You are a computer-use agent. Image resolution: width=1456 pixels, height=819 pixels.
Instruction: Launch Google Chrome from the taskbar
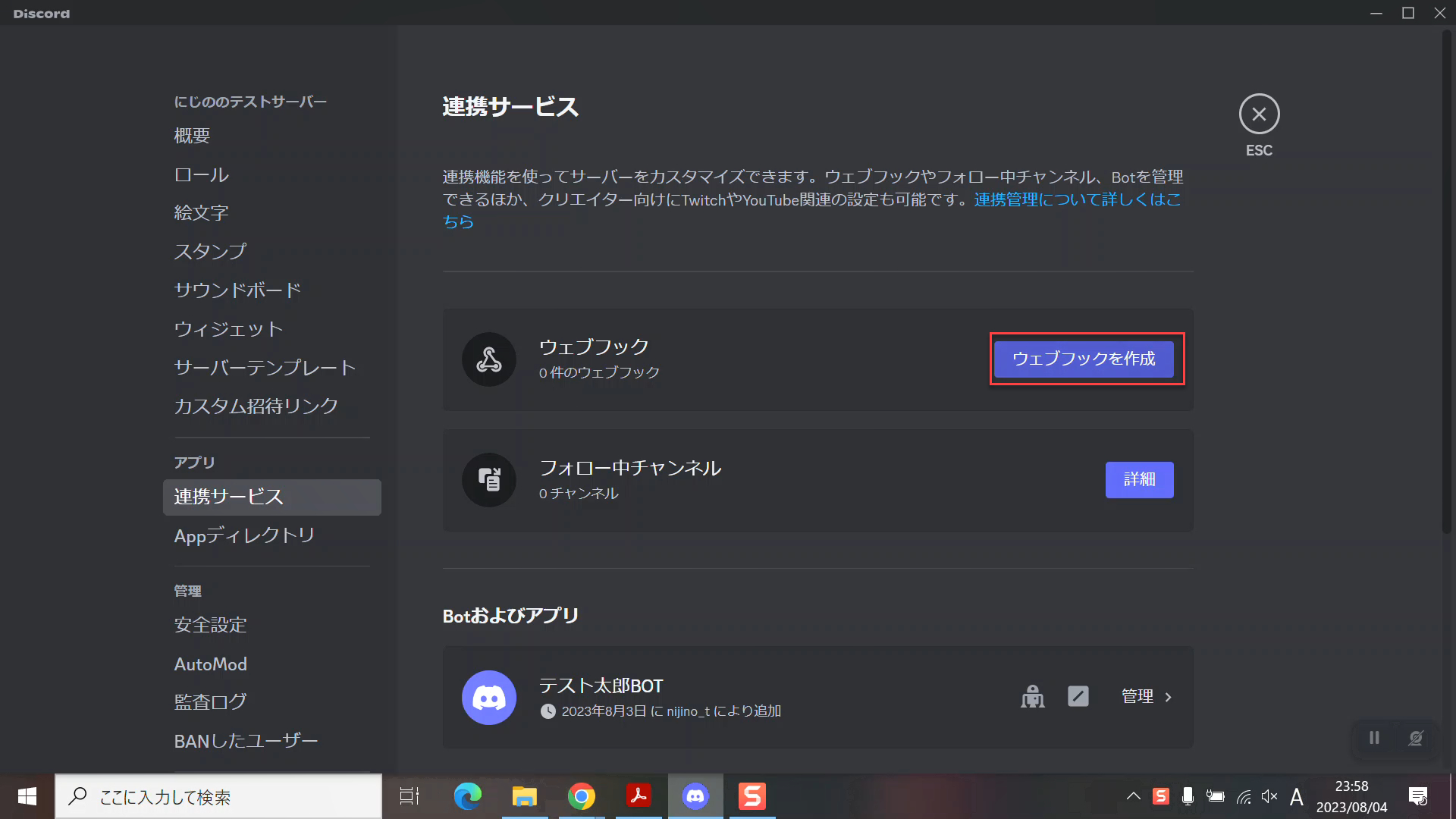tap(581, 796)
